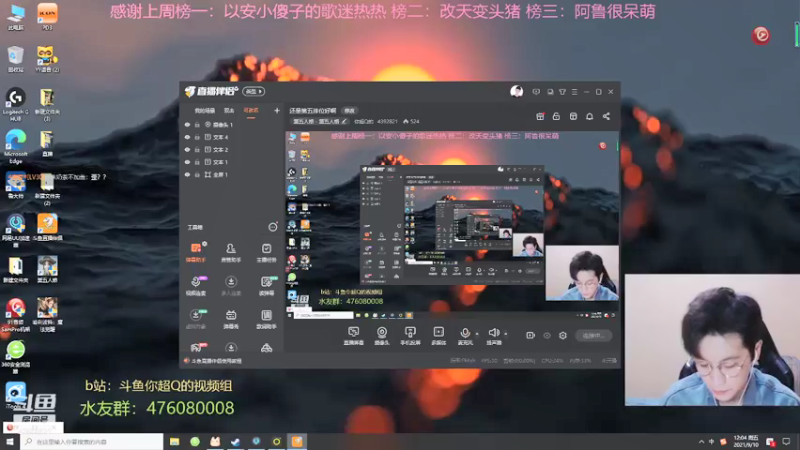Image resolution: width=800 pixels, height=450 pixels.
Task: Click the taskbar search box
Action: coord(92,441)
